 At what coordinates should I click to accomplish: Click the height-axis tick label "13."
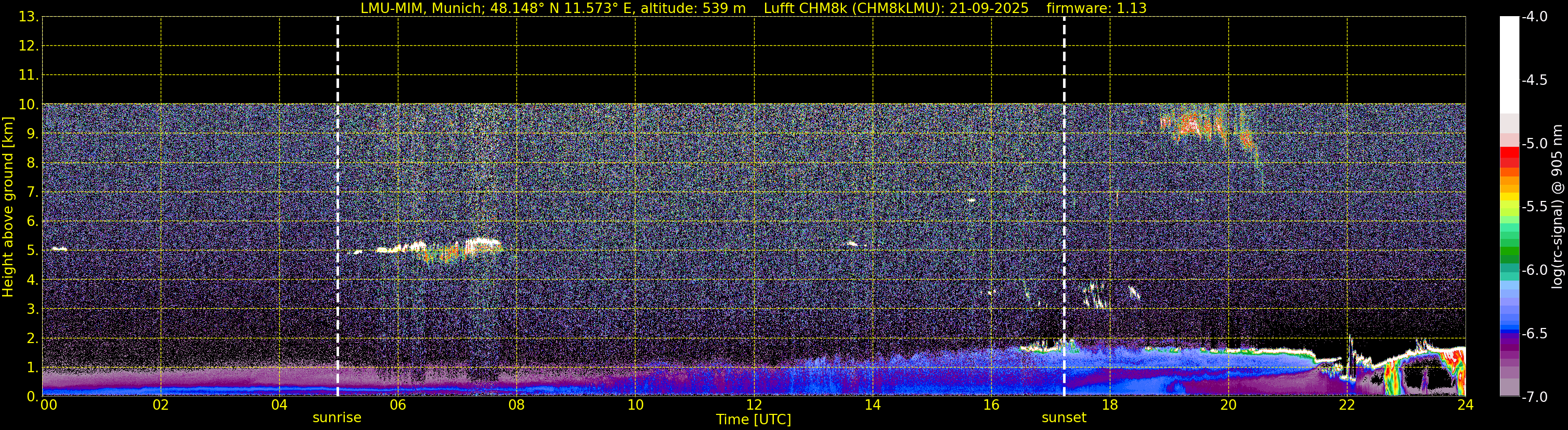(x=29, y=17)
